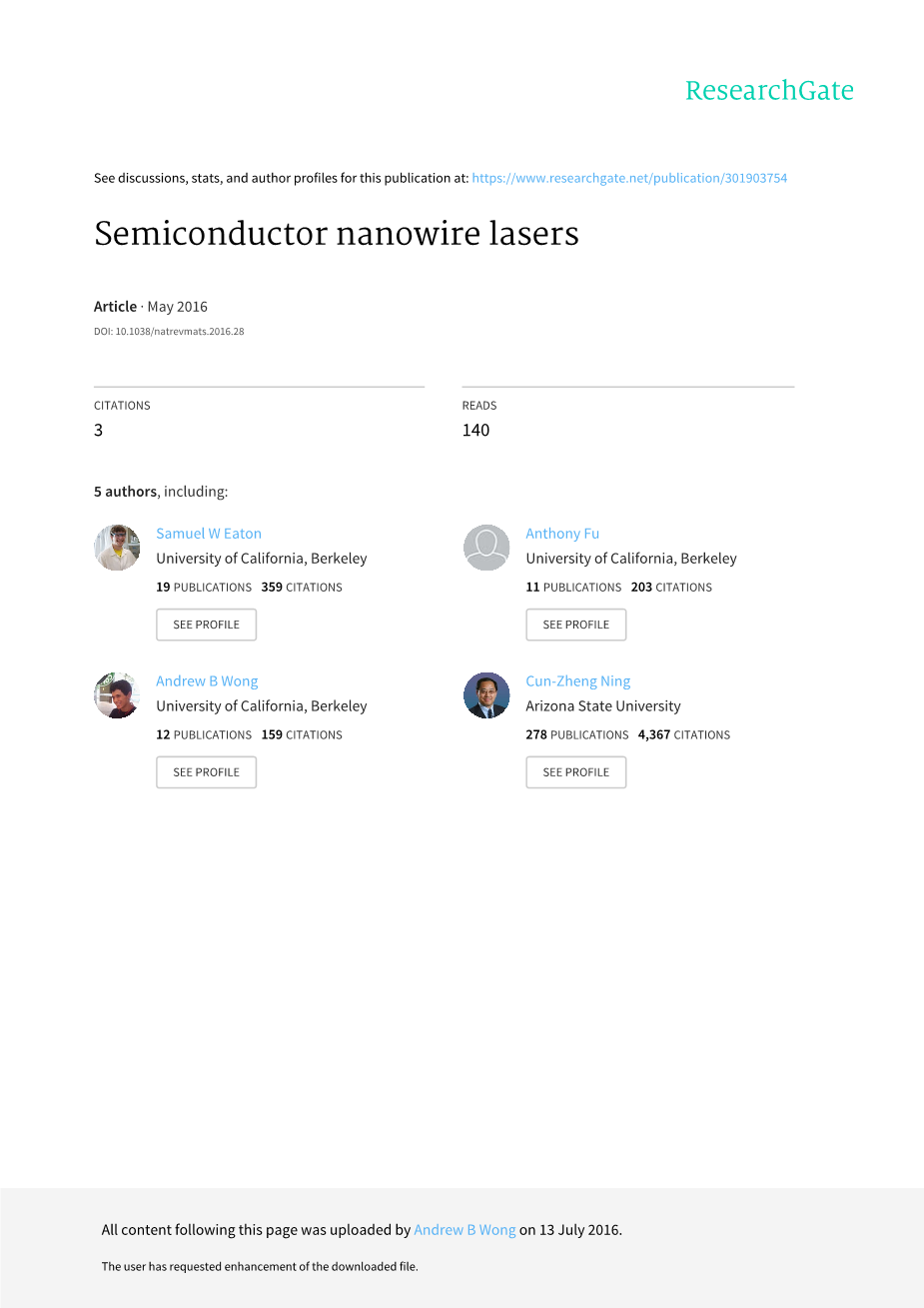Open Anthony Fu's author link
The height and width of the screenshot is (1308, 924).
[562, 534]
